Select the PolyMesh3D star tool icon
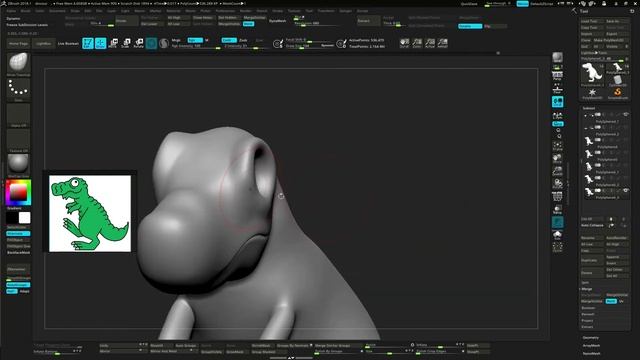This screenshot has height=360, width=640. [592, 93]
